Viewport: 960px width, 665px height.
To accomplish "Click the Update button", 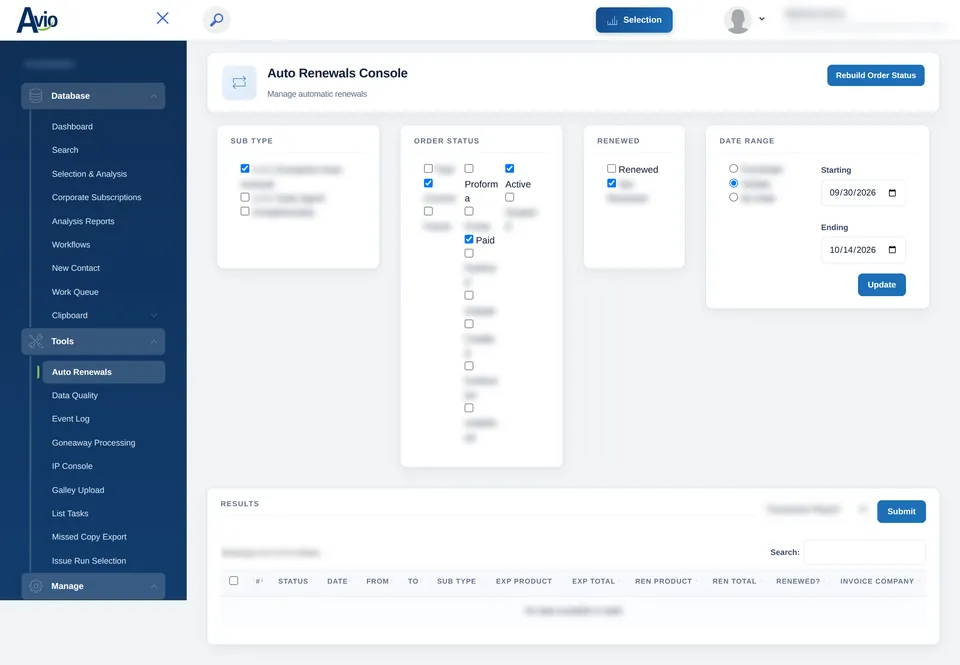I will pos(882,285).
